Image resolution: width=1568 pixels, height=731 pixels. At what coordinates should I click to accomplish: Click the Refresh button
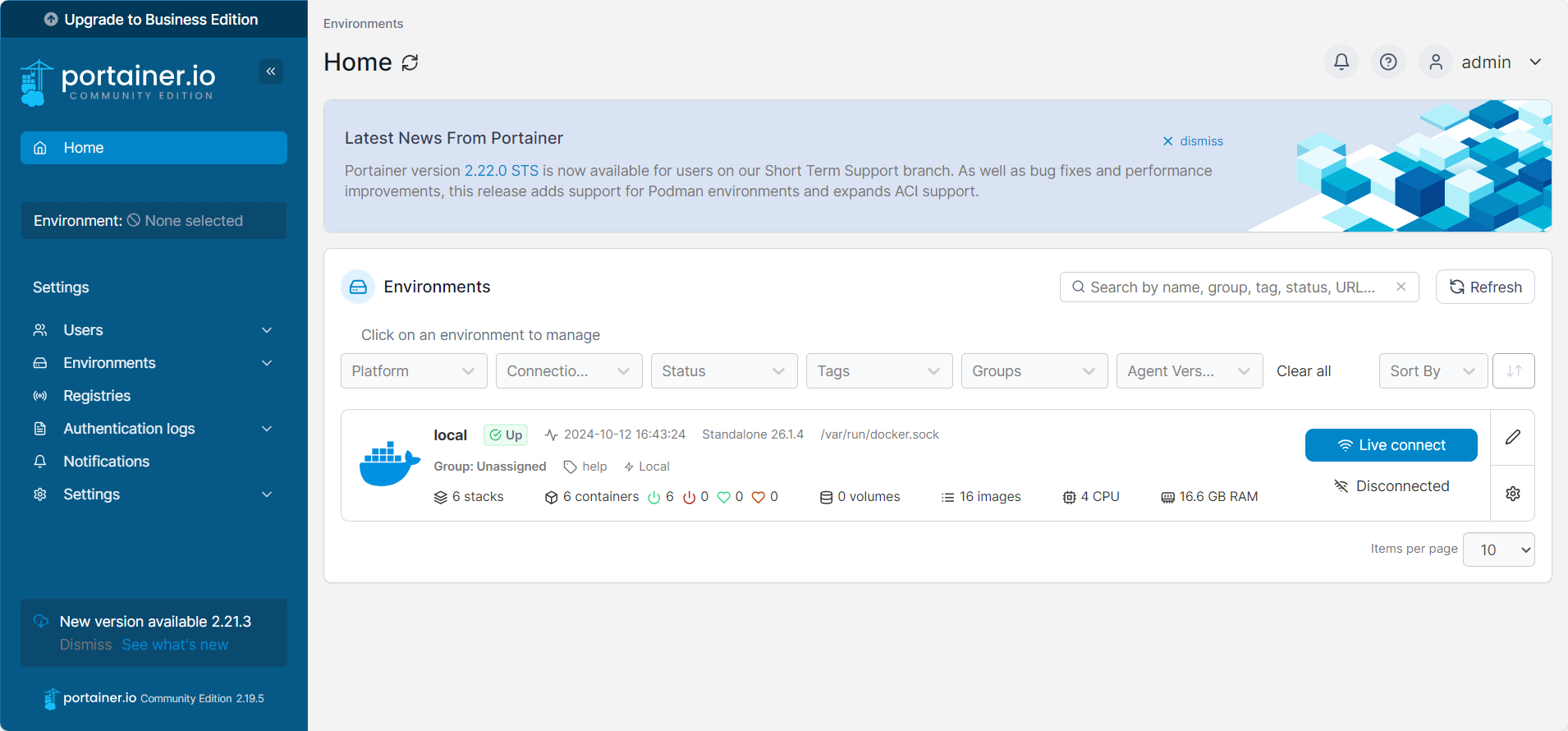[1485, 287]
